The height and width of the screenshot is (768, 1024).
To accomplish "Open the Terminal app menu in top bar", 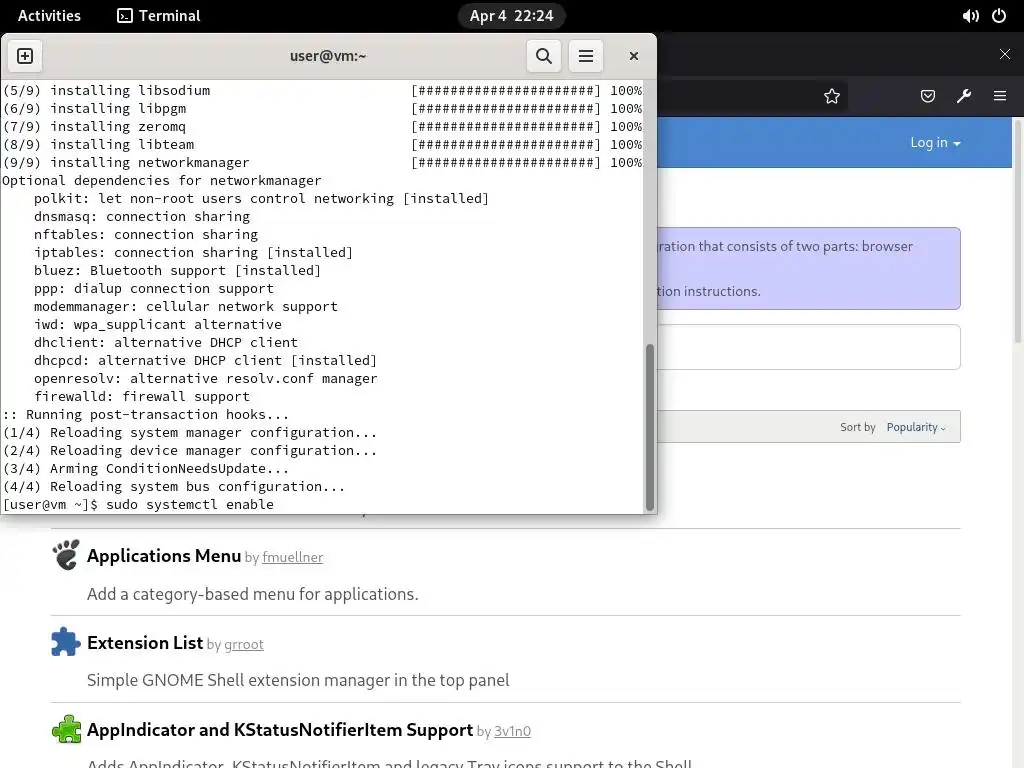I will pos(159,16).
